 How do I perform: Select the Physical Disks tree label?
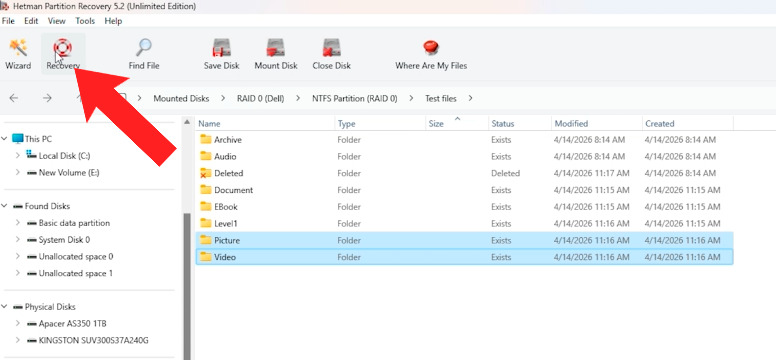click(x=50, y=307)
